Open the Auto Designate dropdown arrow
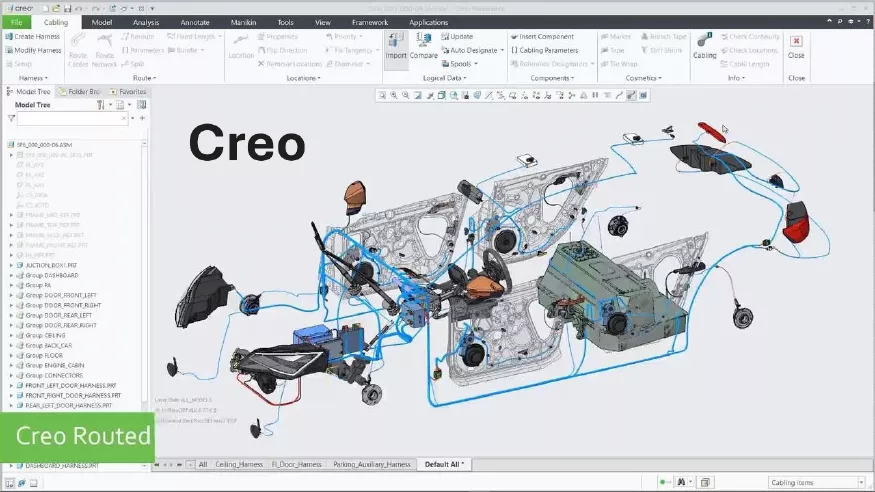Viewport: 875px width, 492px height. (502, 50)
